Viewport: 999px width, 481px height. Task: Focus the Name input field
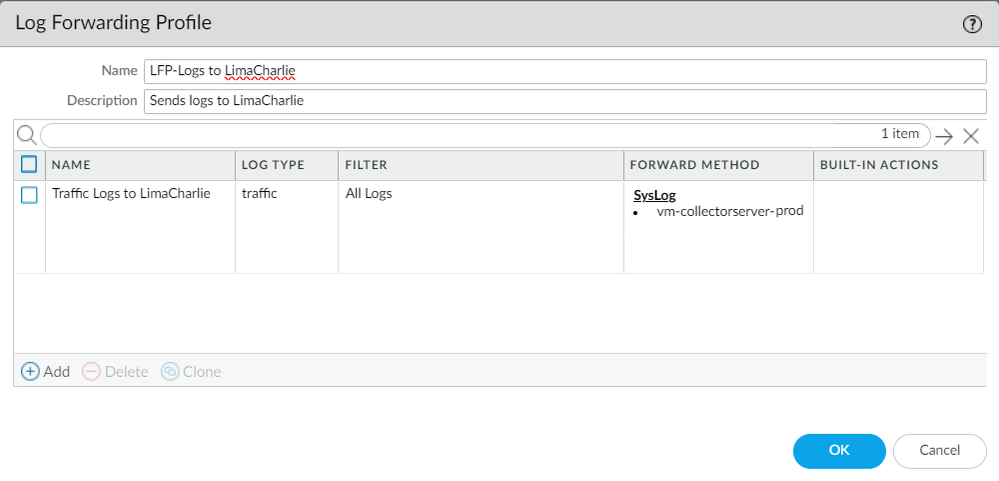pos(565,71)
